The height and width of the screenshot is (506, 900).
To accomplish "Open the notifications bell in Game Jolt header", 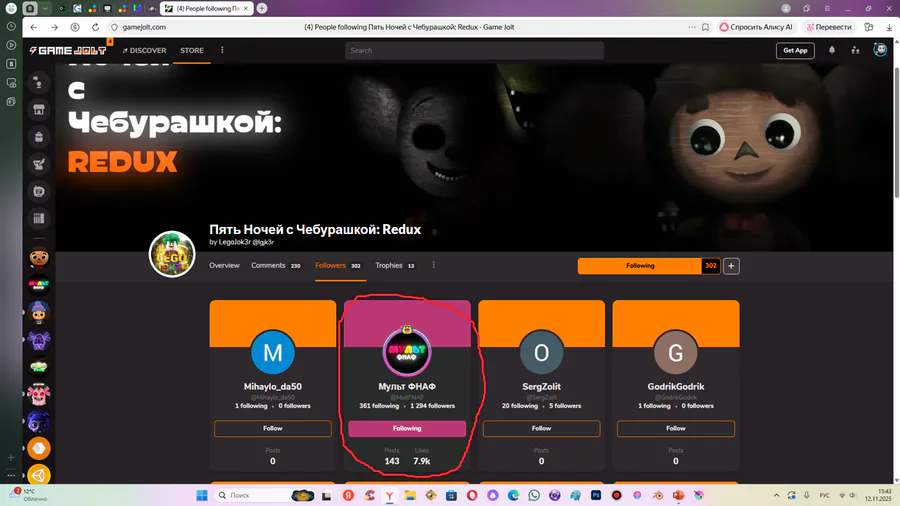I will (832, 50).
